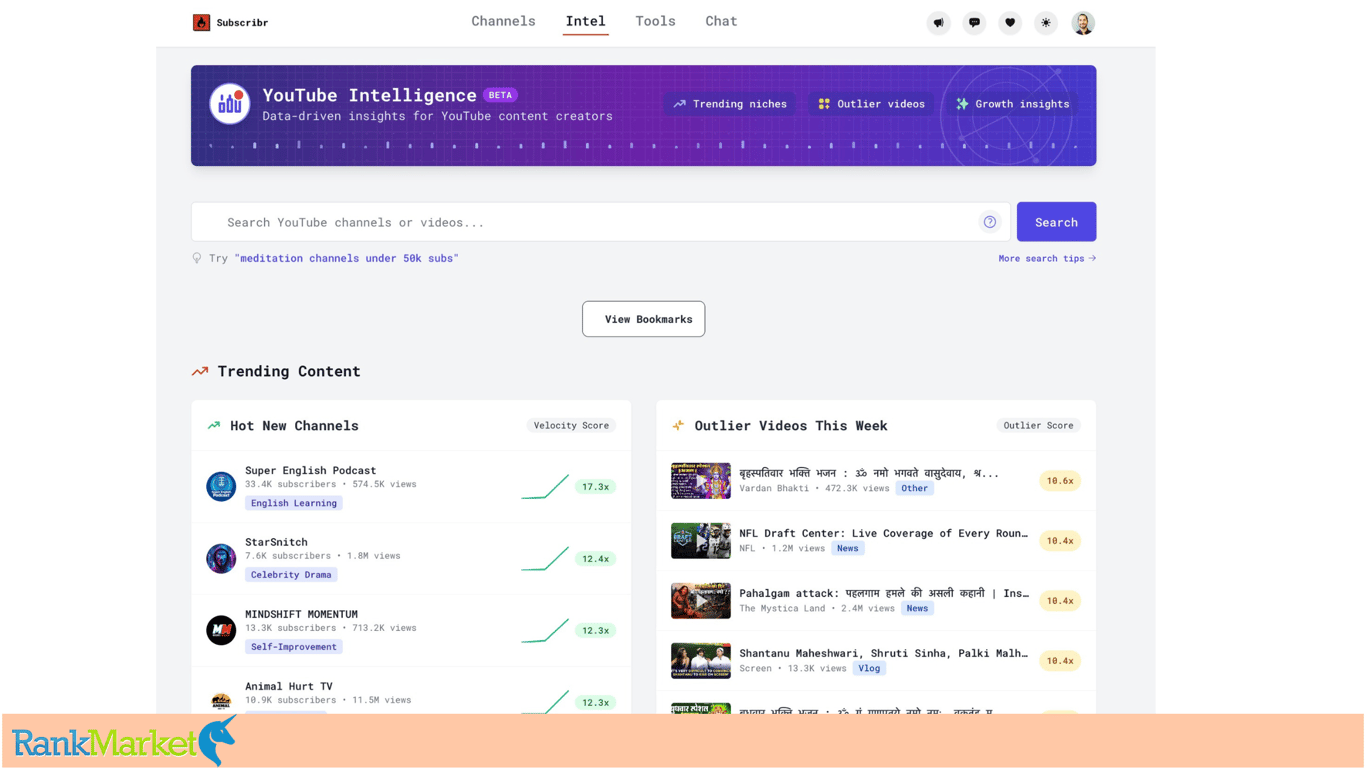Click StarSnitch velocity trend graph

coord(545,558)
